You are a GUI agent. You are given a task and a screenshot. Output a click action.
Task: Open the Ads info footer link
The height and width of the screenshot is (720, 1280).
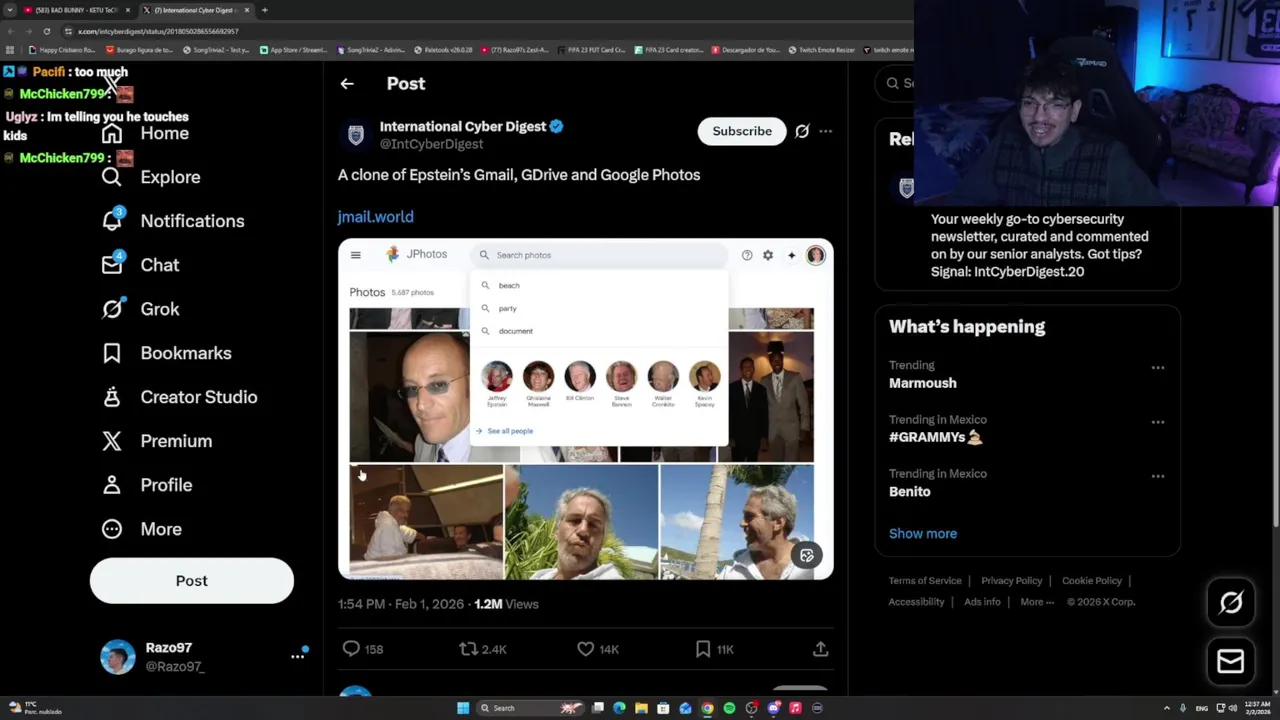click(982, 602)
